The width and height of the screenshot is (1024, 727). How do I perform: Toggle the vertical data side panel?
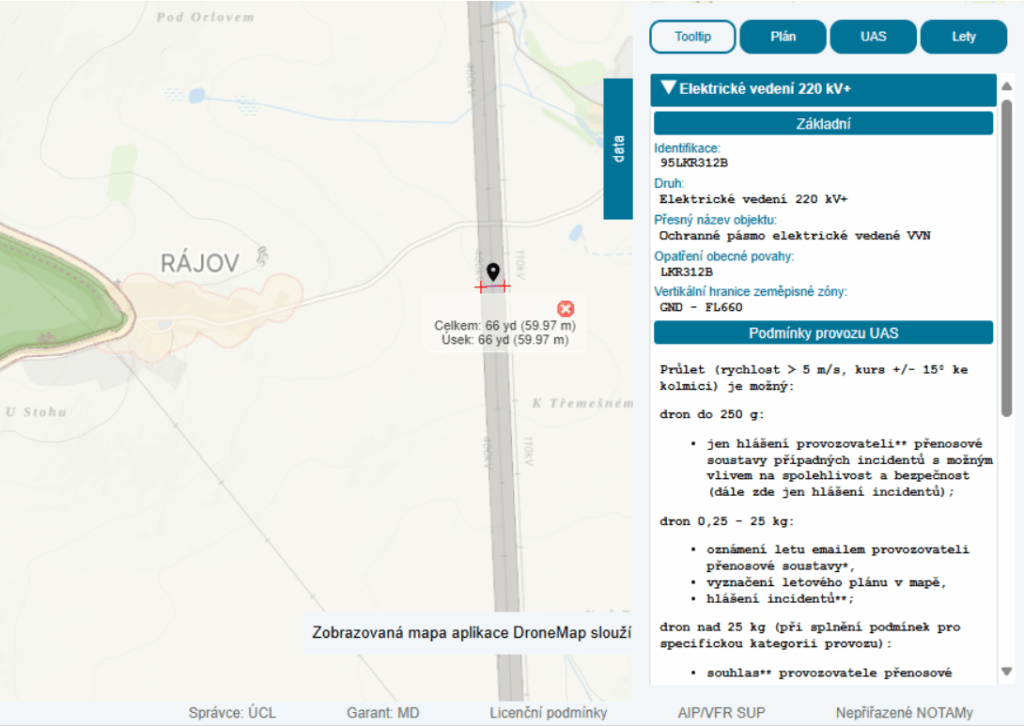(619, 148)
